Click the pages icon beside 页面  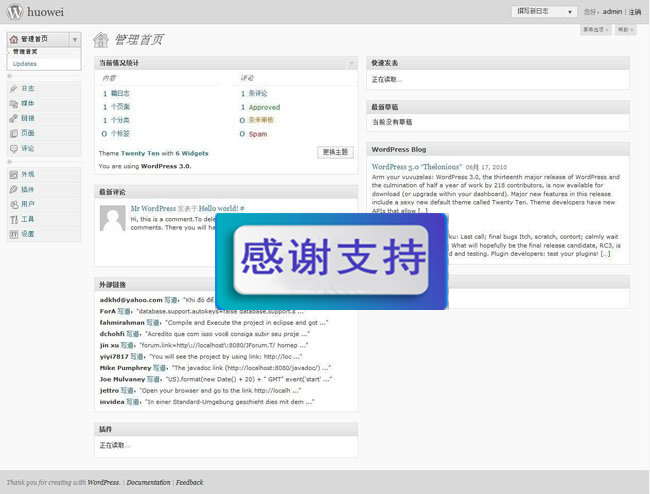tap(14, 133)
